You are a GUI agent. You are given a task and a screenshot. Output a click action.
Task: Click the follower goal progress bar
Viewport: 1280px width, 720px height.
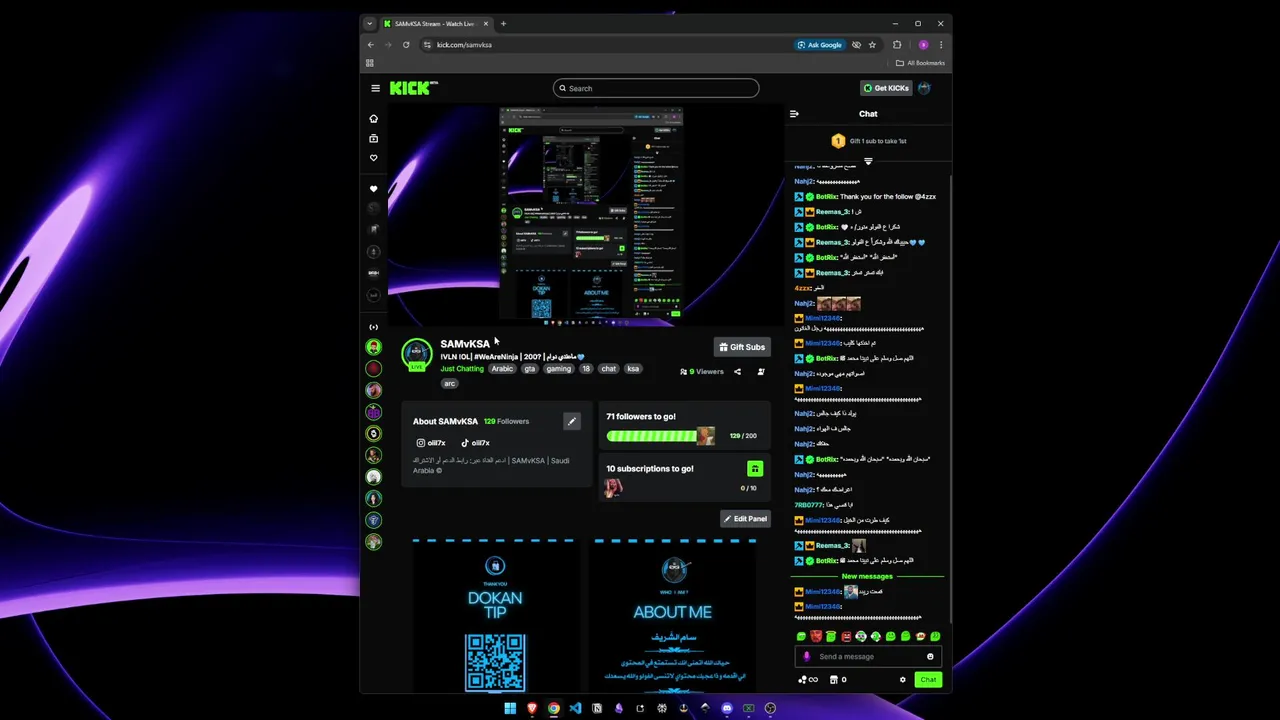pyautogui.click(x=660, y=436)
